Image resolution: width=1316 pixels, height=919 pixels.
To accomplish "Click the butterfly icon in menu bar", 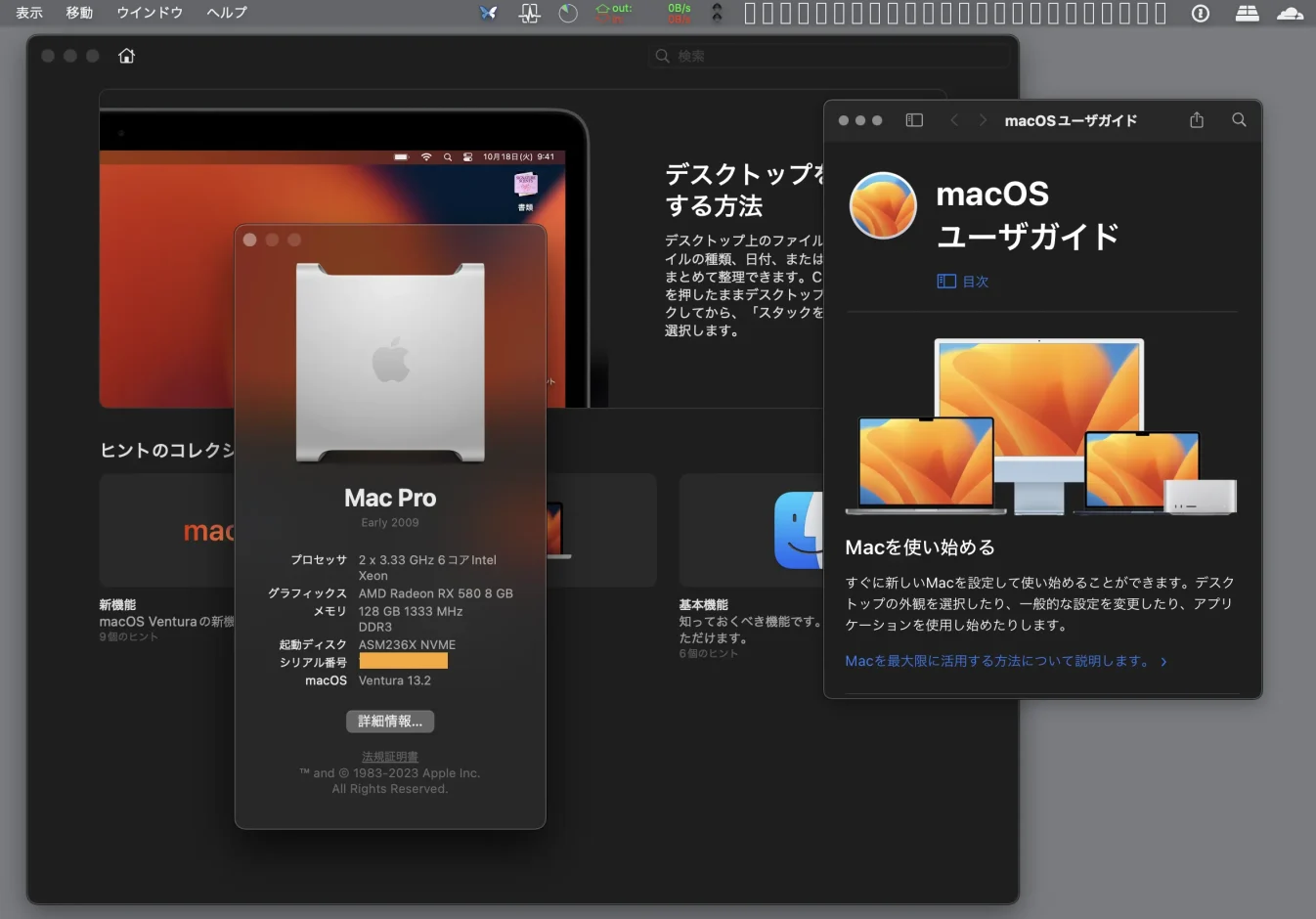I will (x=488, y=13).
